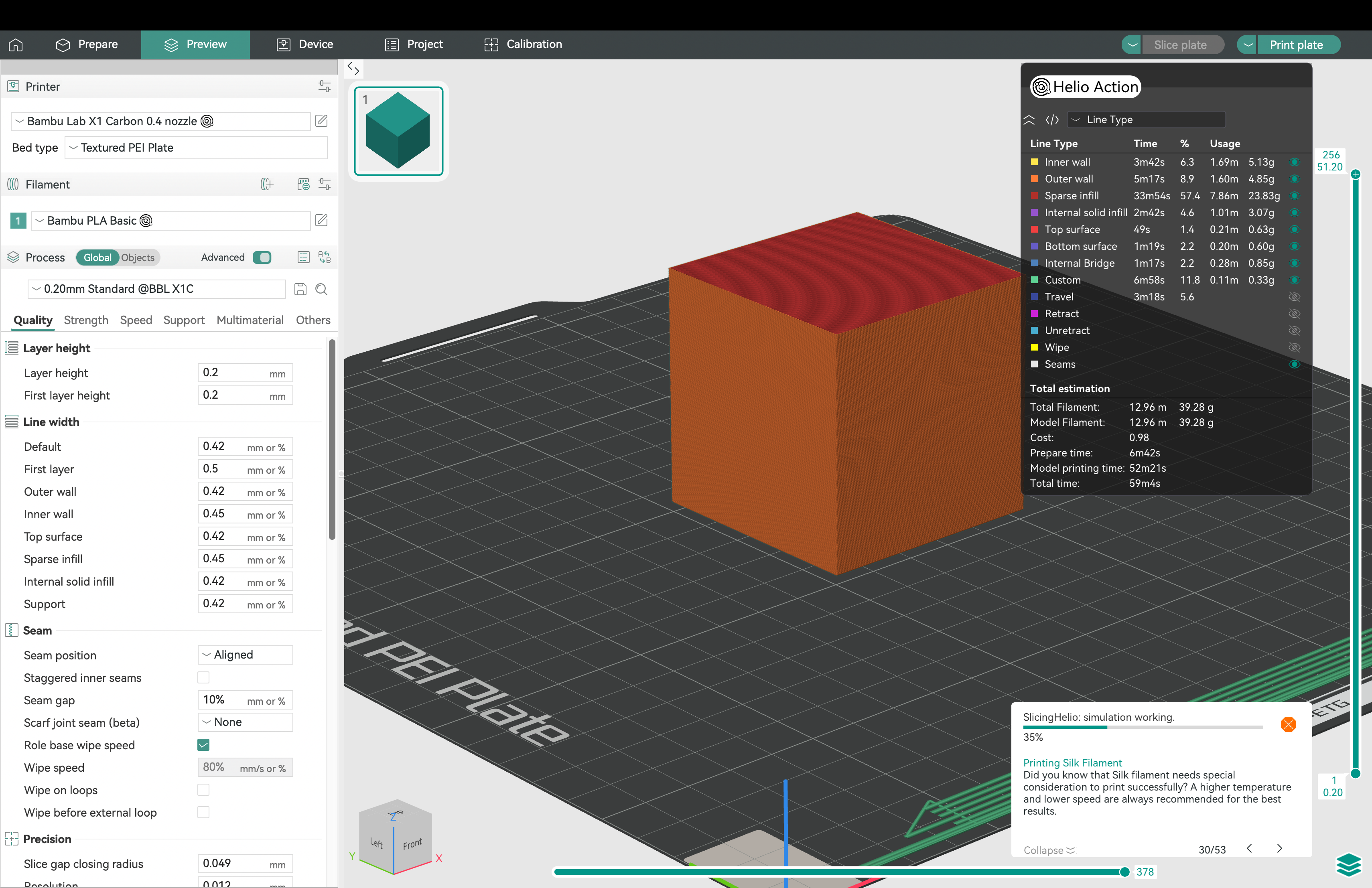Collapse the legend with double-chevron icon
Image resolution: width=1372 pixels, height=888 pixels.
pos(1029,120)
